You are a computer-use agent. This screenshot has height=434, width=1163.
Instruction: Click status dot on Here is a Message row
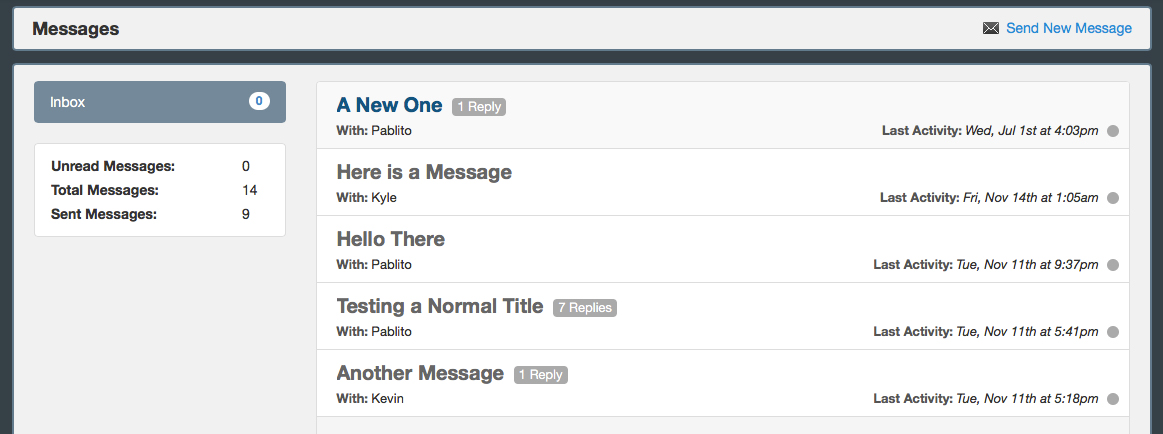1113,198
